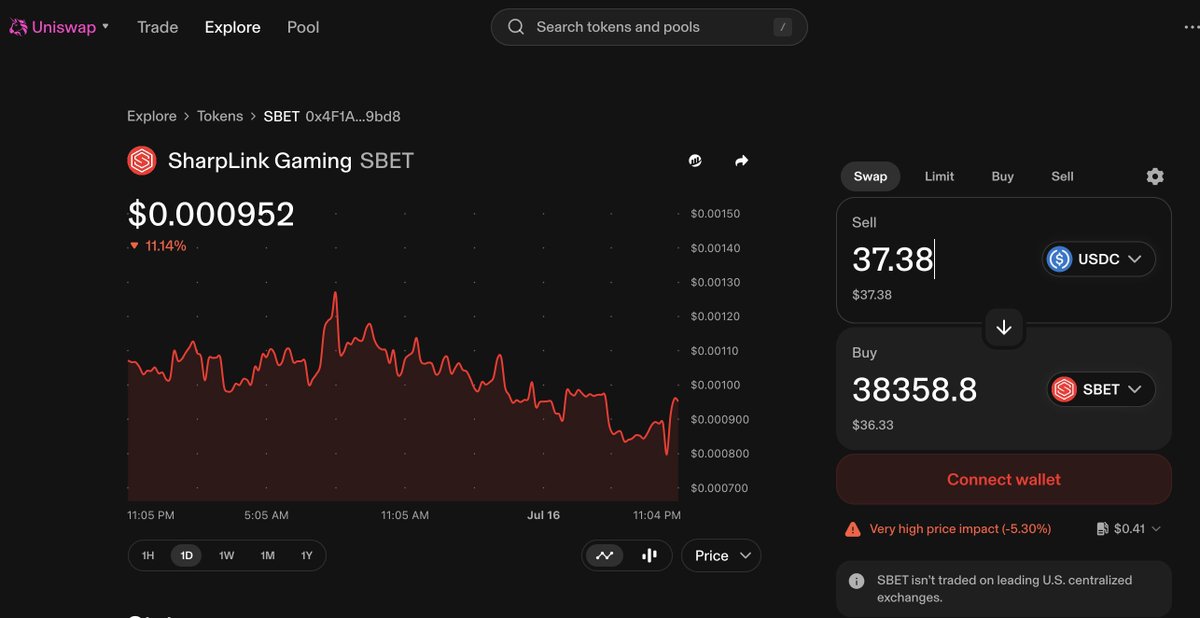Copy the 0x4F1A...9bd8 contract address

click(353, 116)
